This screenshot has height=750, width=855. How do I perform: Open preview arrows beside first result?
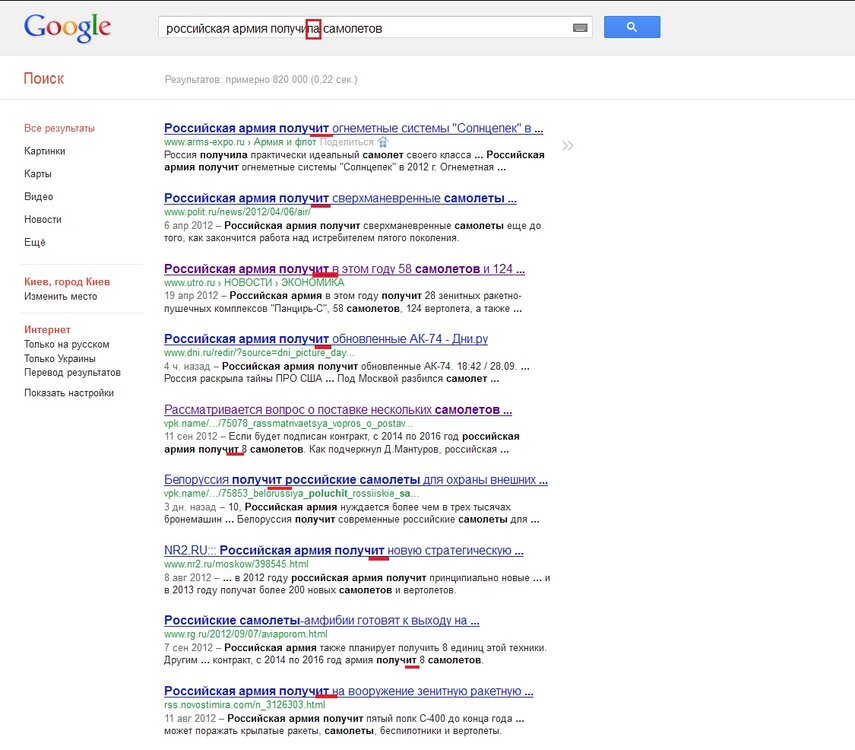tap(568, 146)
